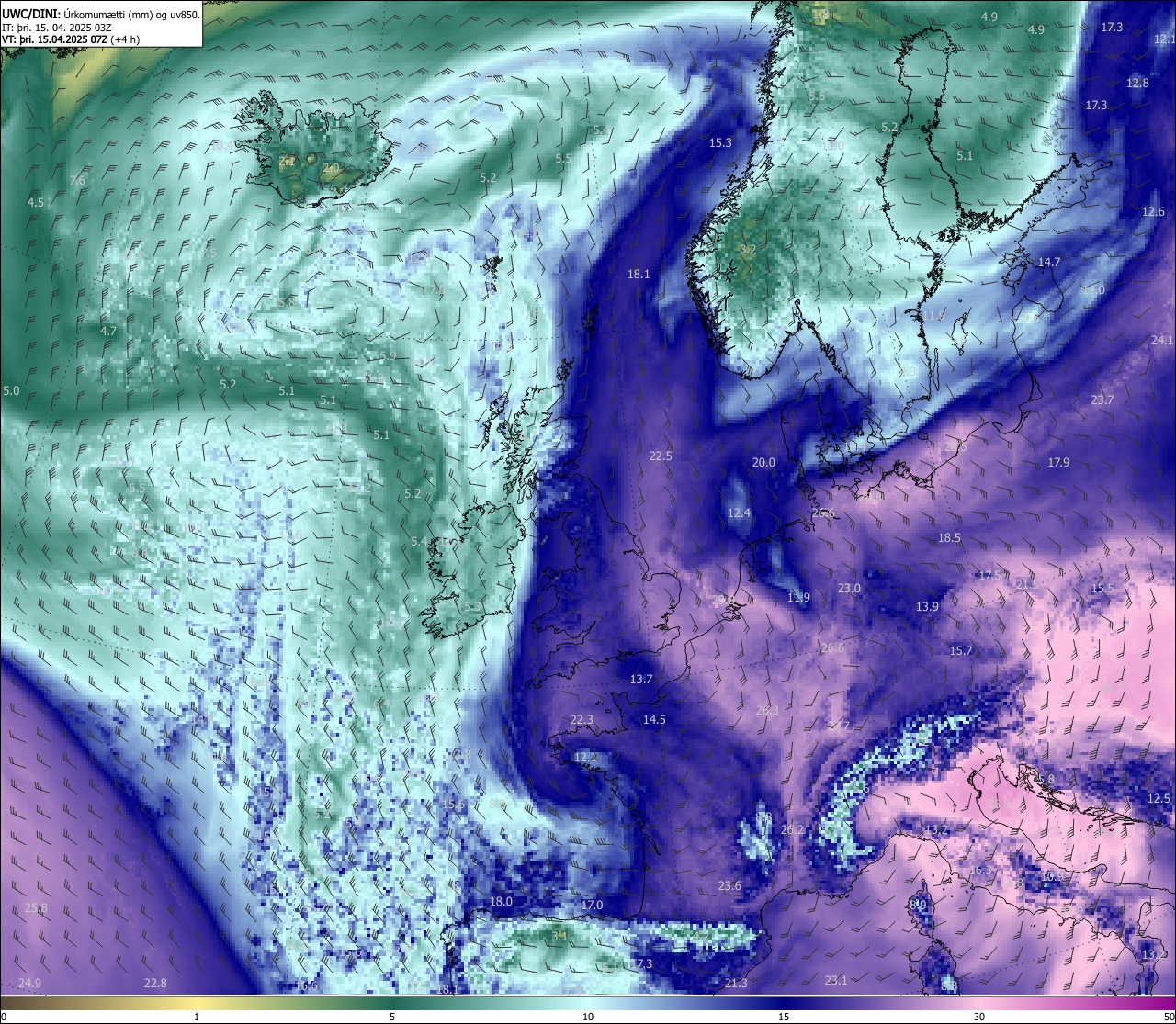Image resolution: width=1176 pixels, height=1024 pixels.
Task: Click the 0 tick on the color scale
Action: tap(4, 1017)
